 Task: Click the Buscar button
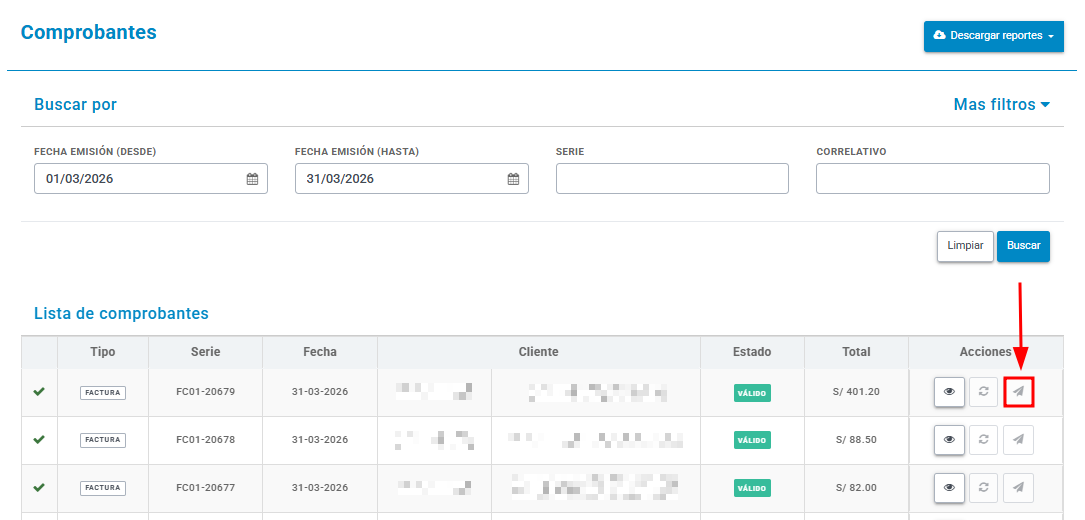click(1023, 246)
